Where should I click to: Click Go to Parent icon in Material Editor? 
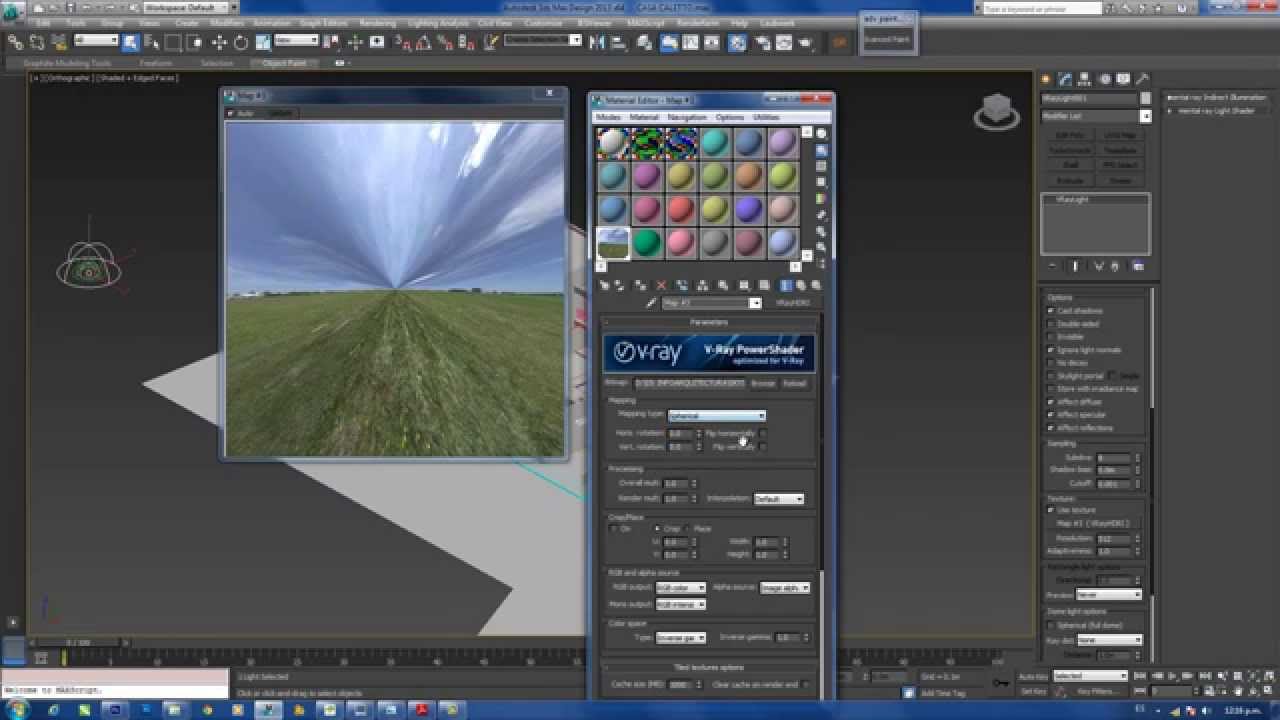[801, 285]
